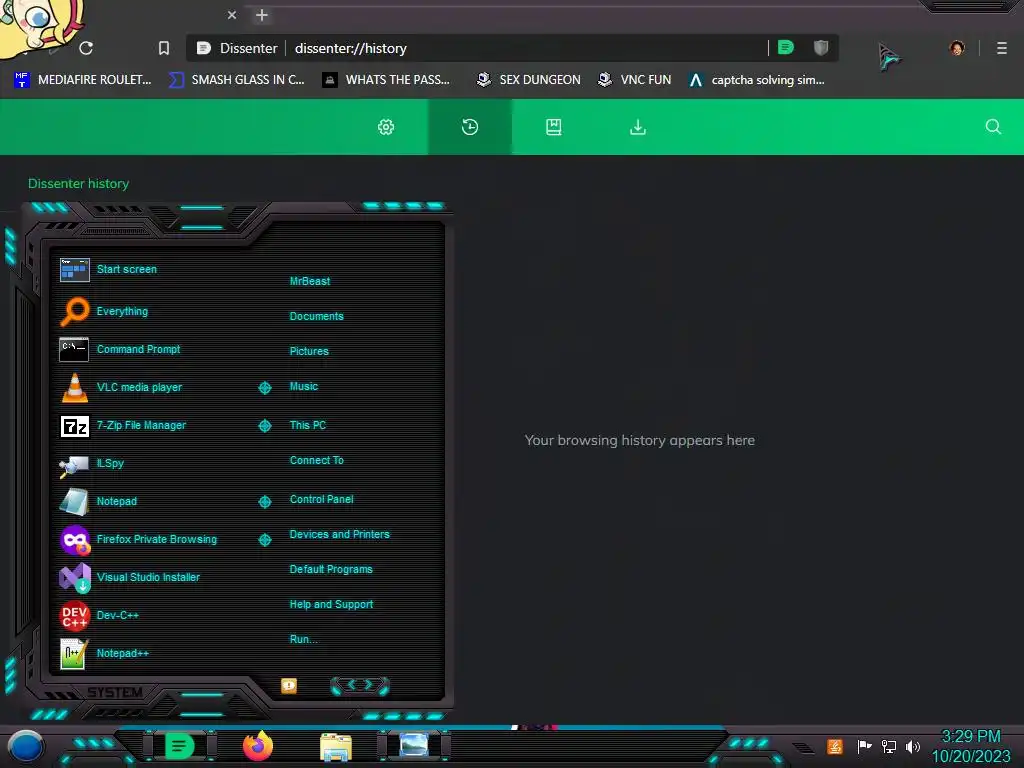Open the clock showing 3:29 PM
Viewport: 1024px width, 768px height.
[x=971, y=746]
